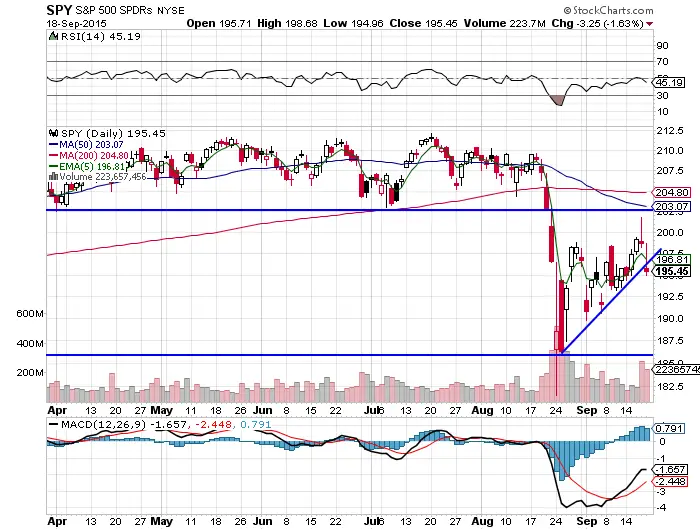Click the May label under the volume bars
This screenshot has height=530, width=700.
[162, 410]
